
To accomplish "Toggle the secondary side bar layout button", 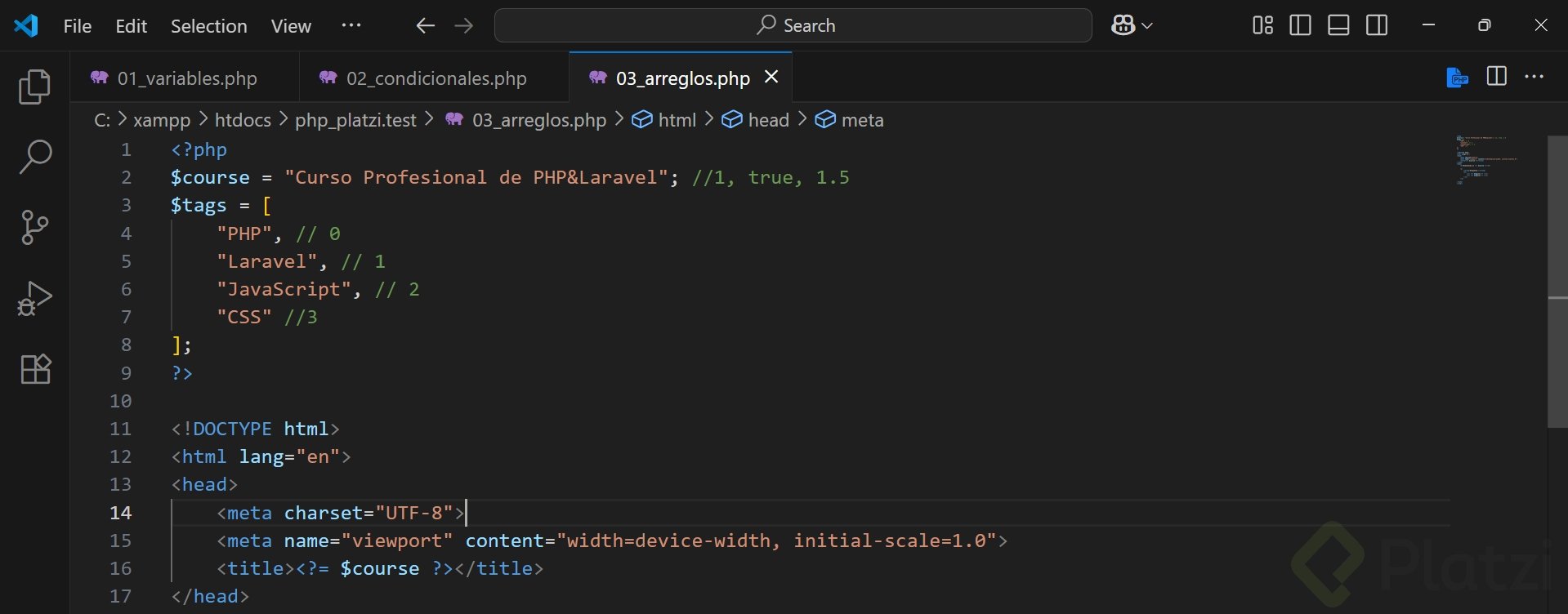I will coord(1377,26).
